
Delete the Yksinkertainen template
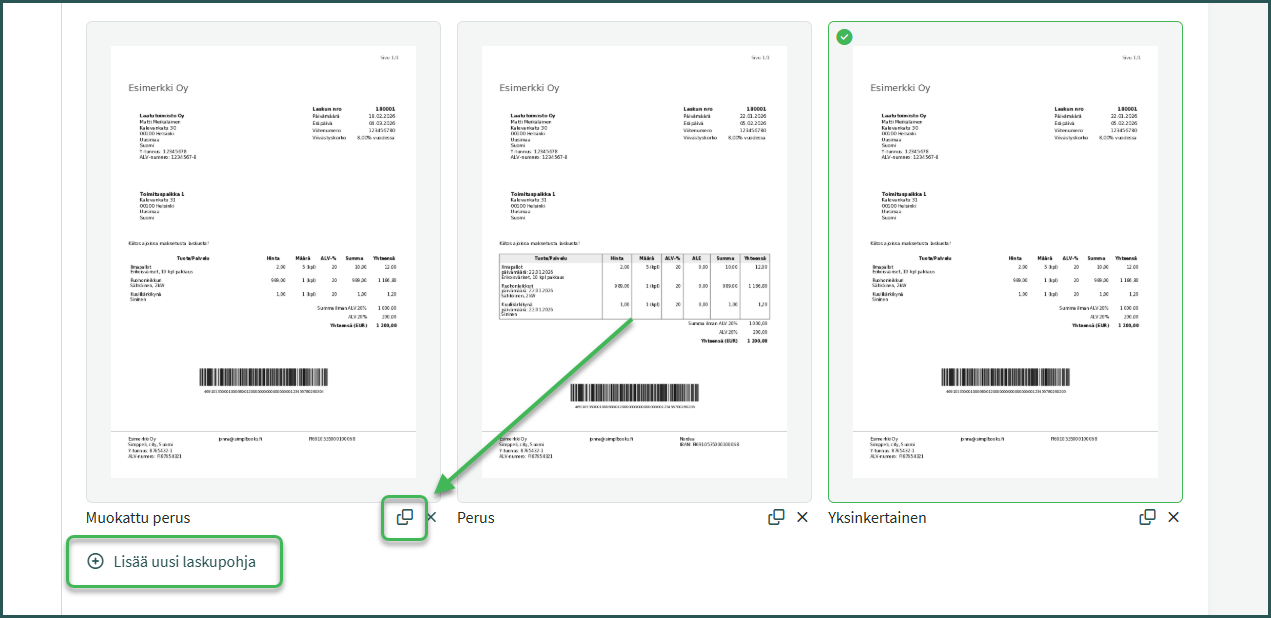coord(1174,517)
